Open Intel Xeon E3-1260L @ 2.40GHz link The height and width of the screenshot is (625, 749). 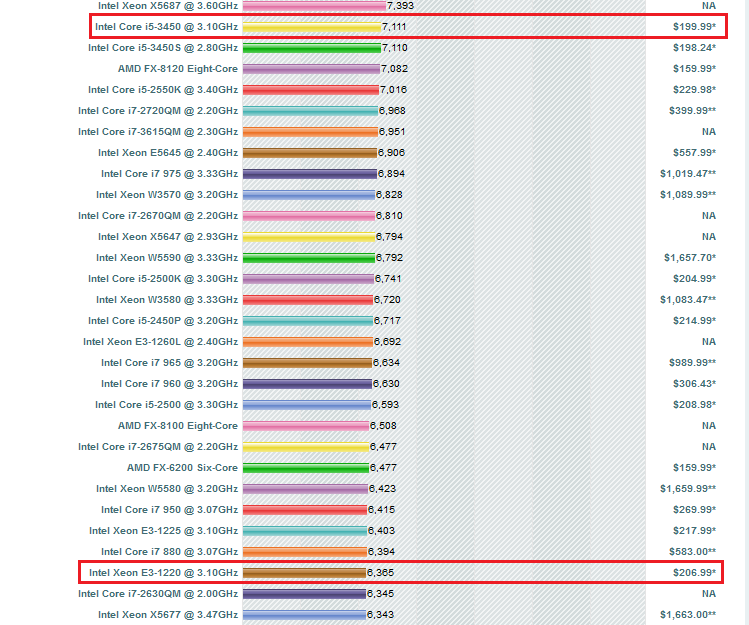[x=160, y=342]
